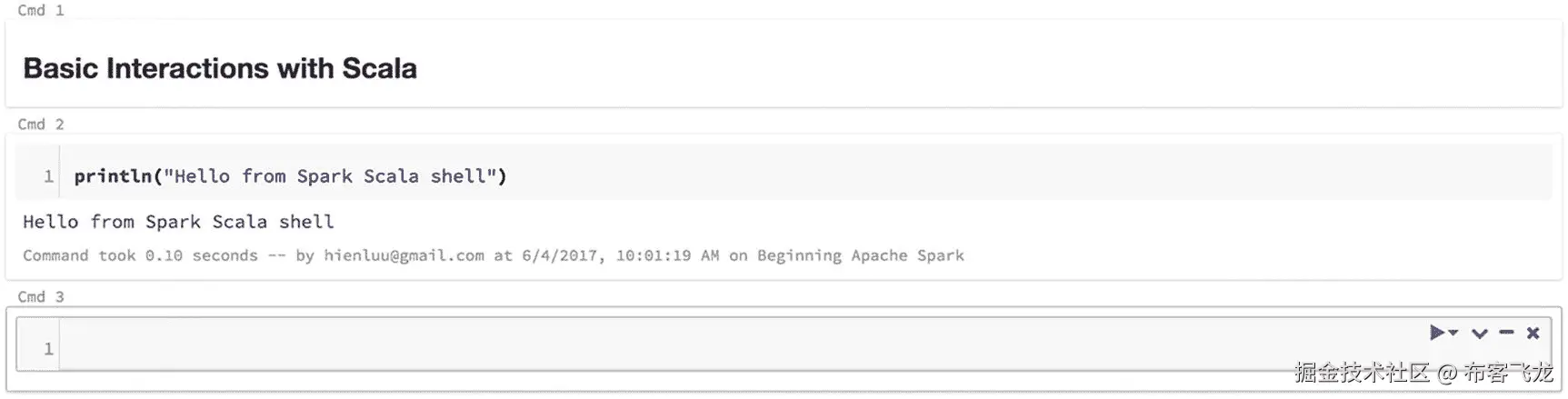
Task: Click the 6/4/2017 10:01:19 AM timestamp
Action: [620, 256]
